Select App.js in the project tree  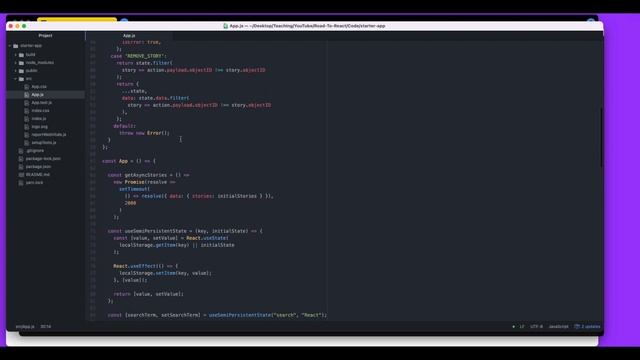[x=38, y=95]
